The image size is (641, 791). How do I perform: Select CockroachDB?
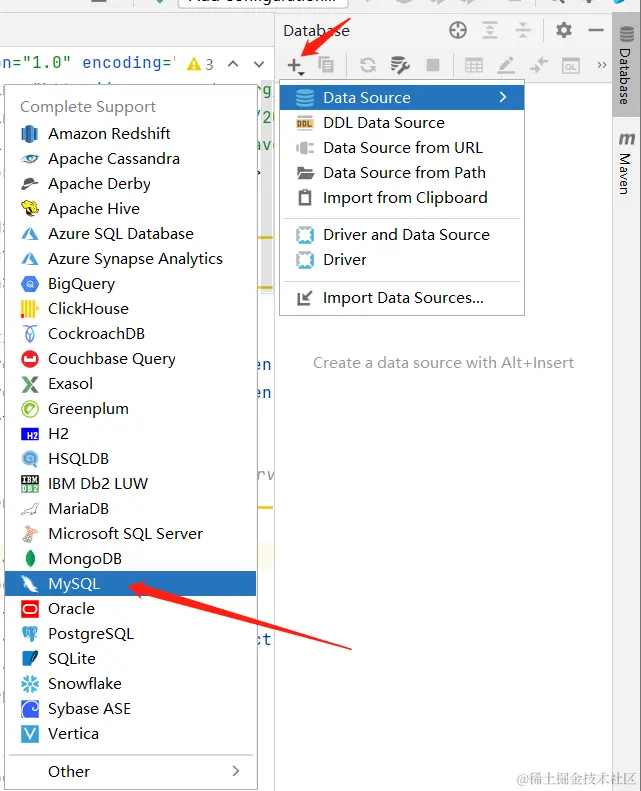point(131,333)
